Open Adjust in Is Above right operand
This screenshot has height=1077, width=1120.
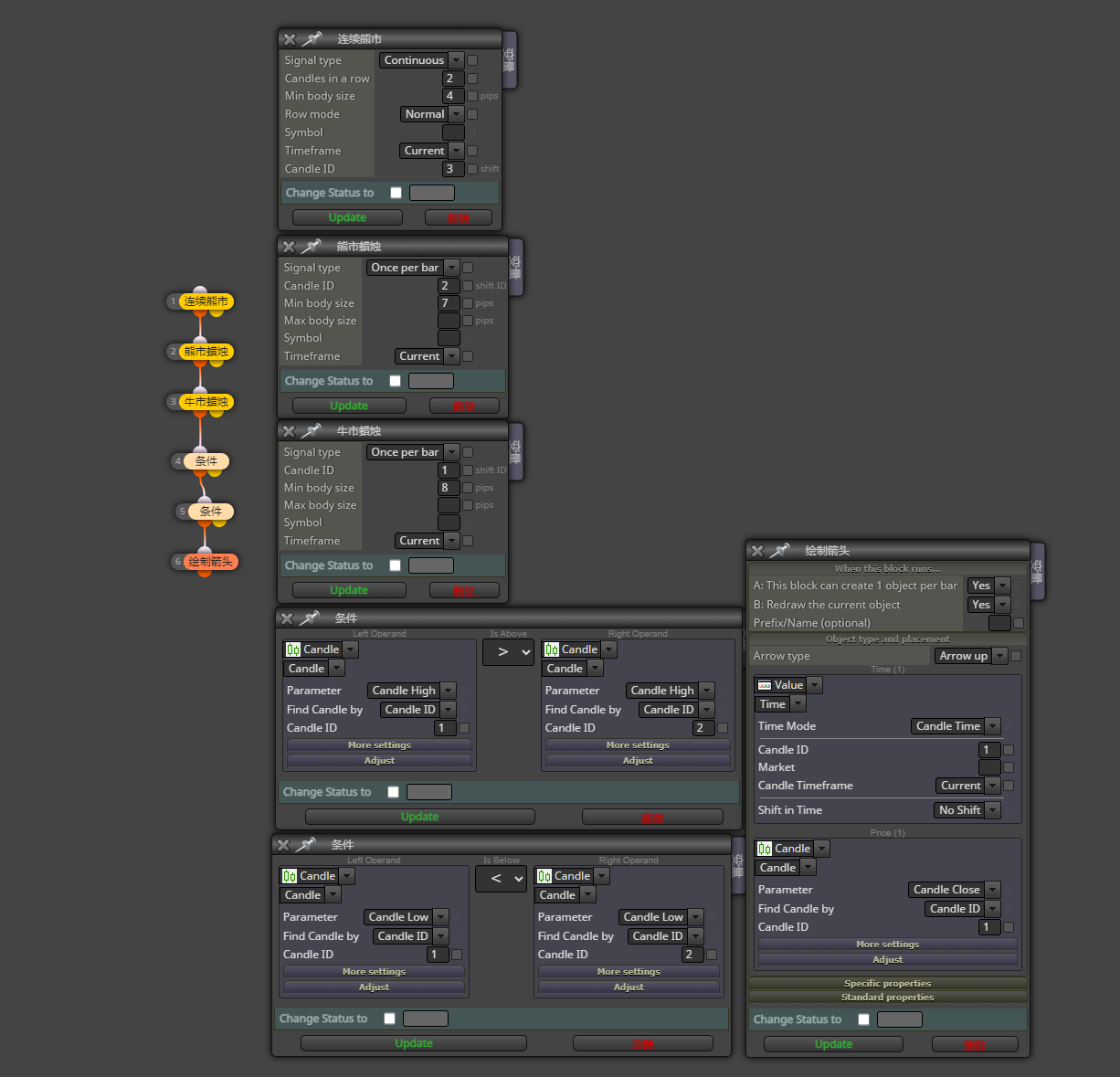[638, 761]
